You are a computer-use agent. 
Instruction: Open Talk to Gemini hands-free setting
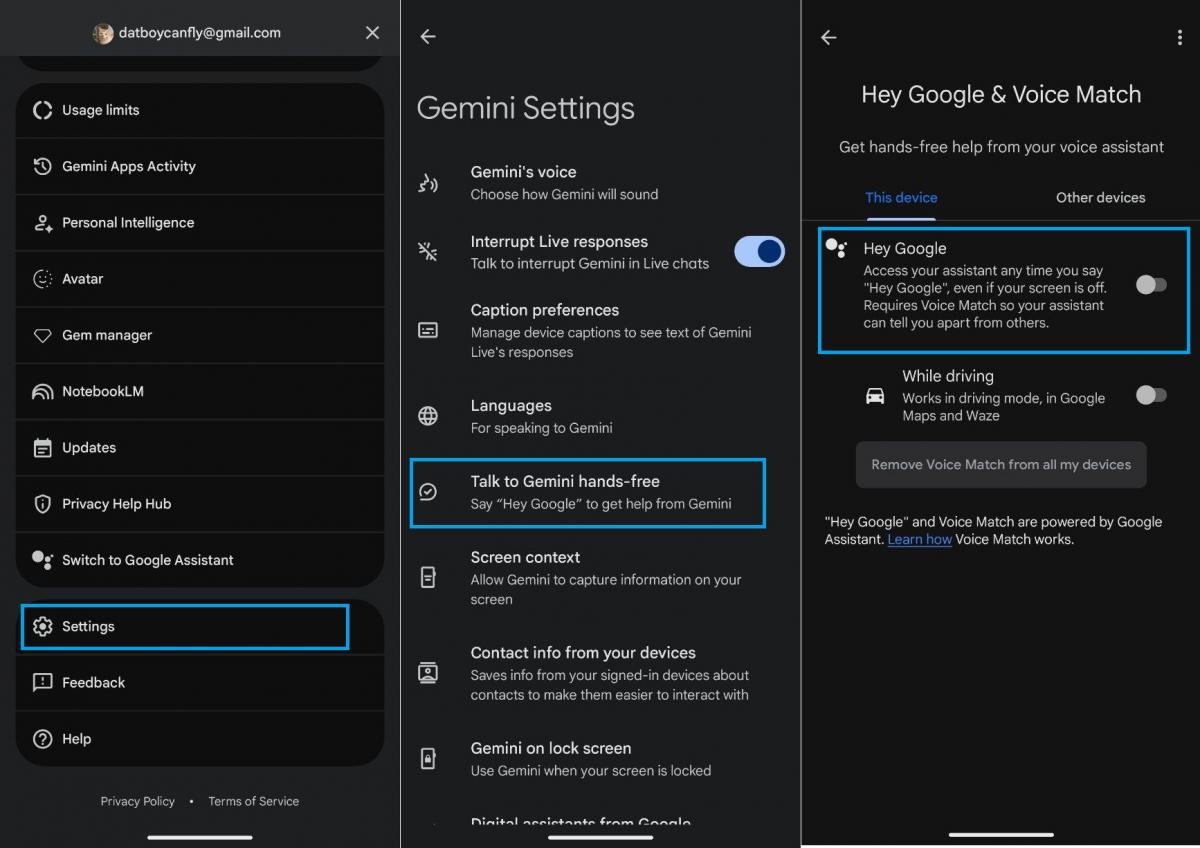point(588,493)
